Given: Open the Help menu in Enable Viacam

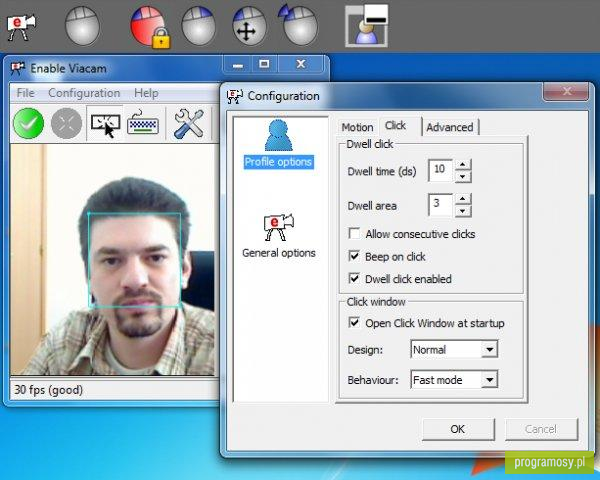Looking at the screenshot, I should point(146,93).
